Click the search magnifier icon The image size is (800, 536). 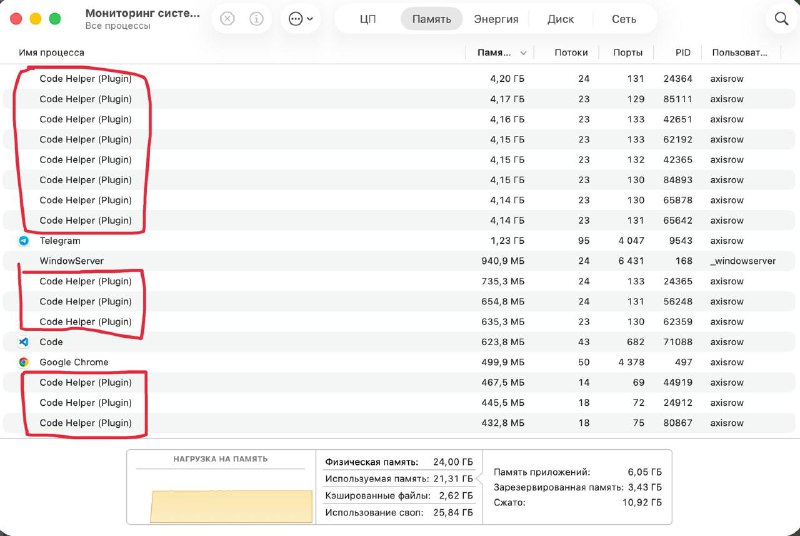(x=781, y=19)
